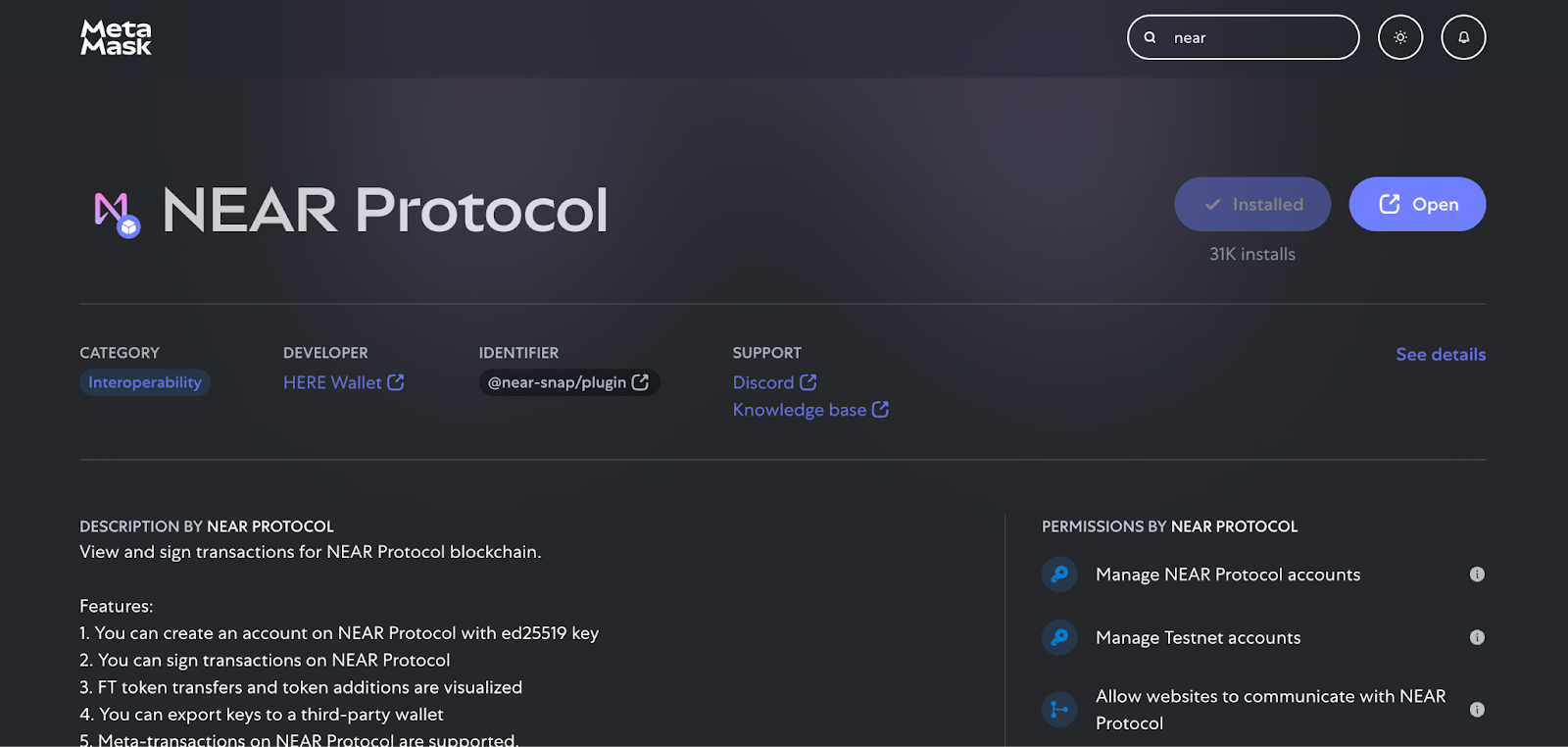Click the MetaMask logo

pyautogui.click(x=116, y=37)
